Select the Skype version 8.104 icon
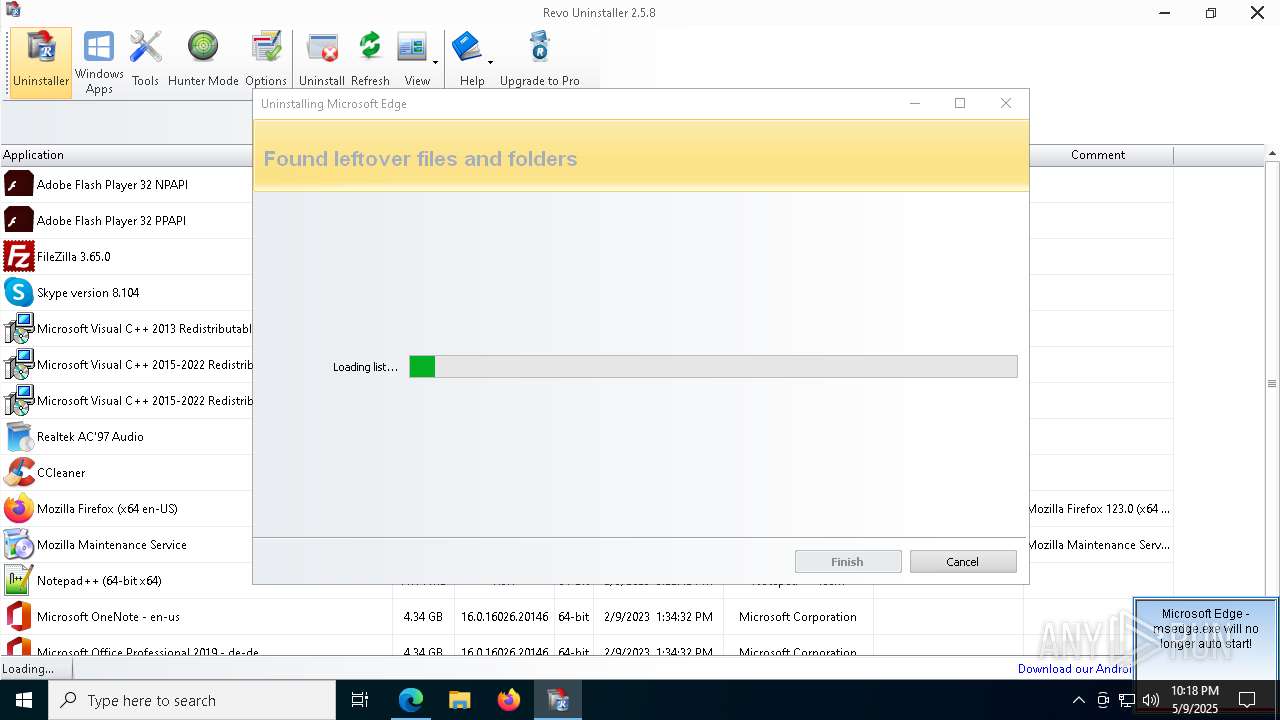Image resolution: width=1280 pixels, height=720 pixels. pyautogui.click(x=19, y=293)
